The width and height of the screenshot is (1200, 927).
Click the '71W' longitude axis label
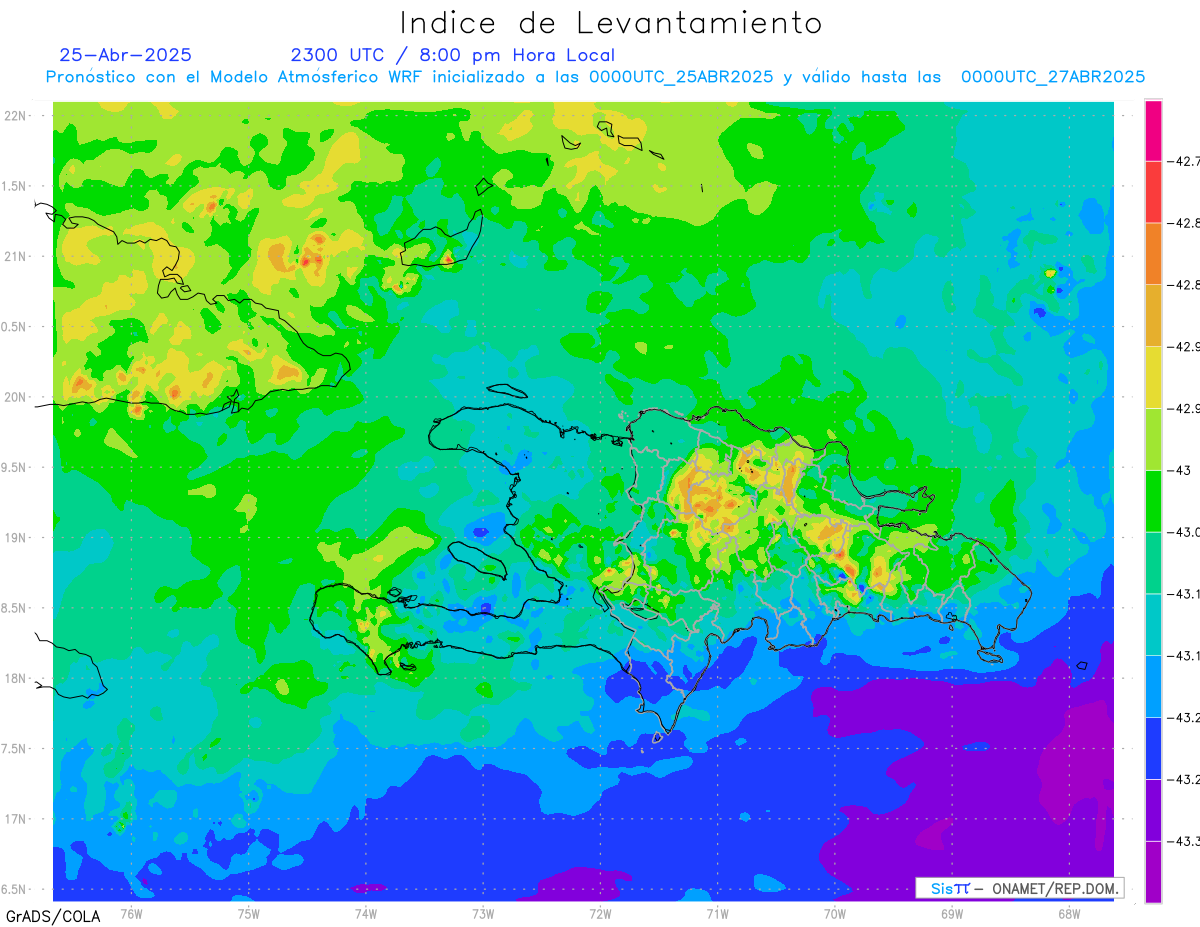pyautogui.click(x=717, y=913)
